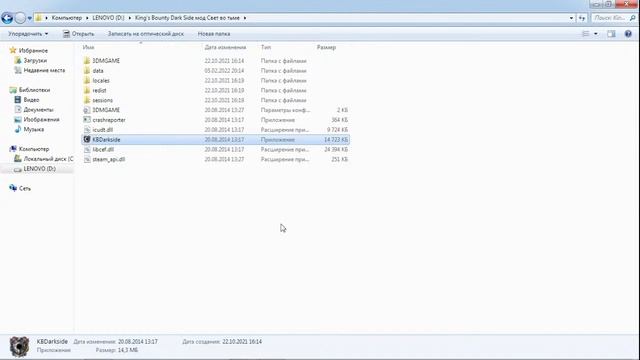
Task: Open recent locations dropdown beside Forward button
Action: coord(29,18)
